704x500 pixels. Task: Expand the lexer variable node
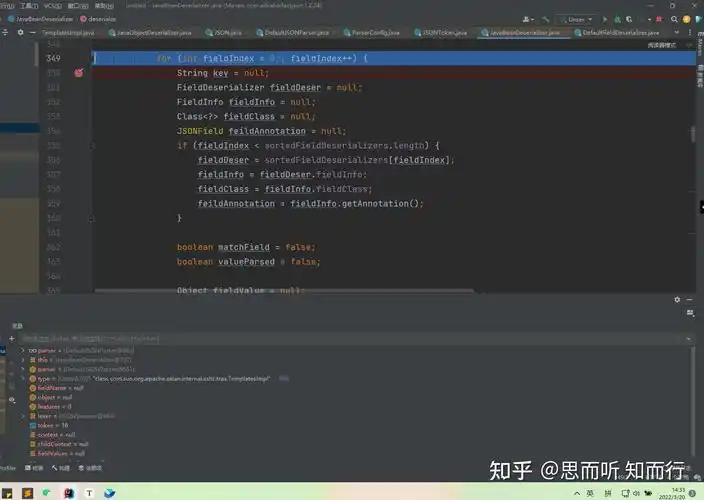tap(23, 416)
